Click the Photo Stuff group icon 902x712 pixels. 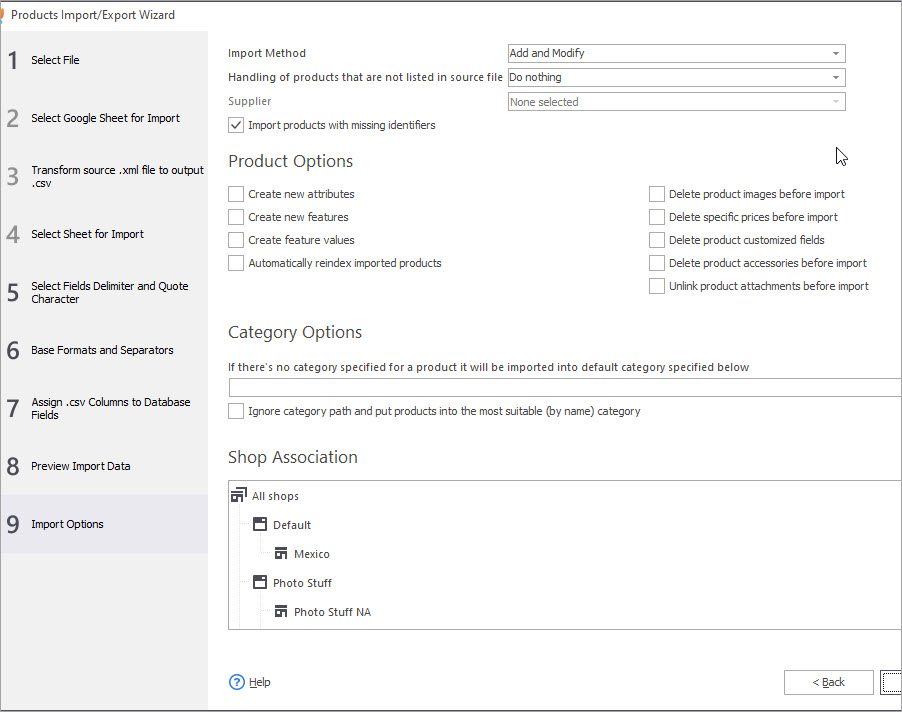[260, 583]
